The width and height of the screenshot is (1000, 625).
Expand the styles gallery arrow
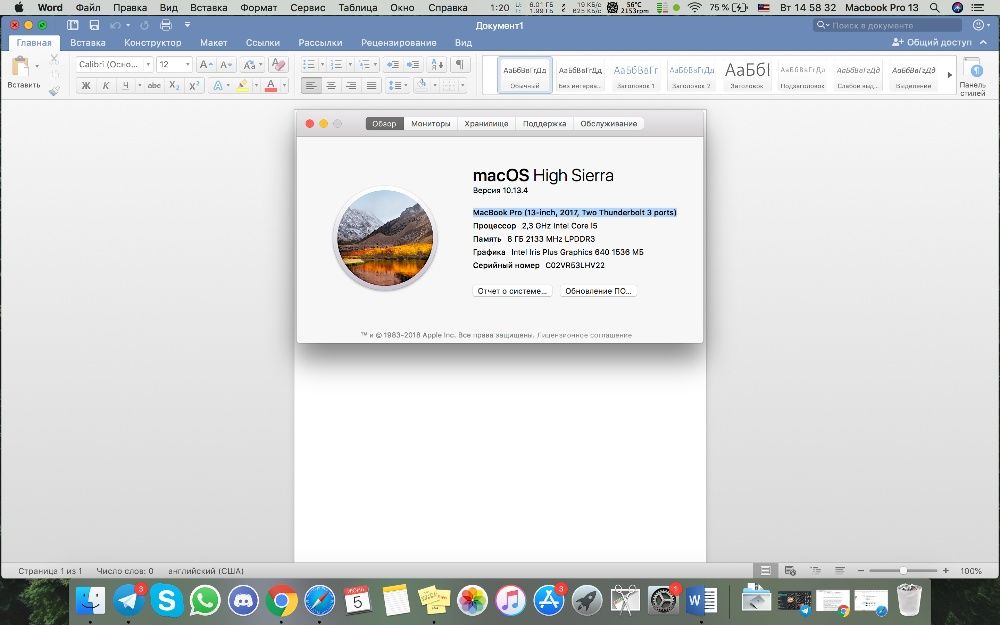point(950,75)
